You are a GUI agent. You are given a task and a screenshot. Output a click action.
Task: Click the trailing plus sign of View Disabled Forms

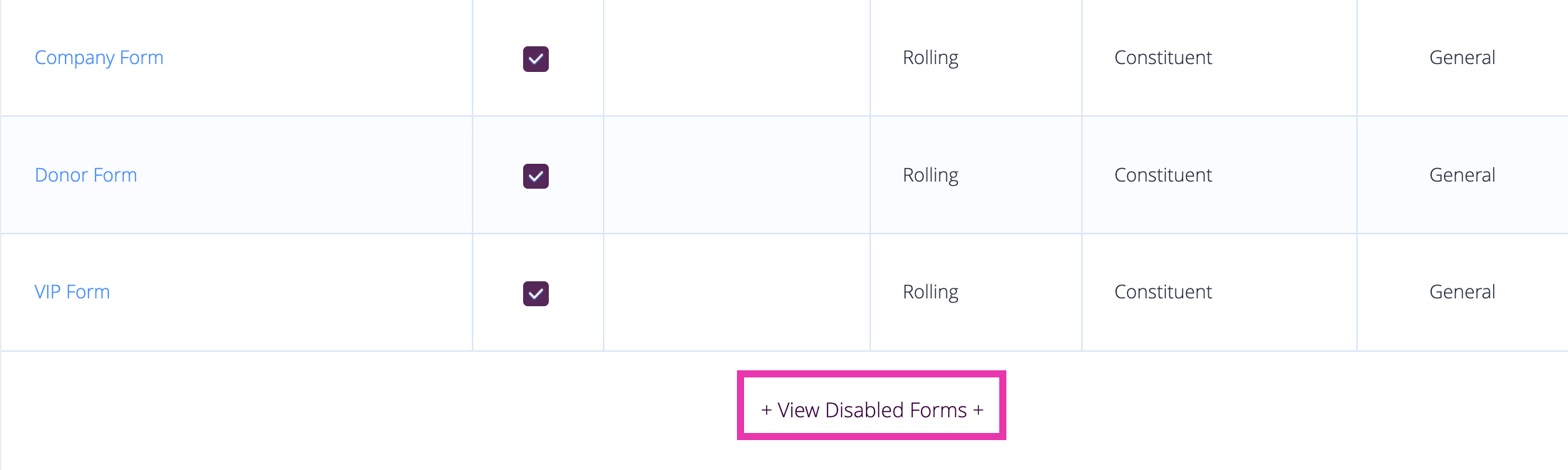(x=978, y=410)
